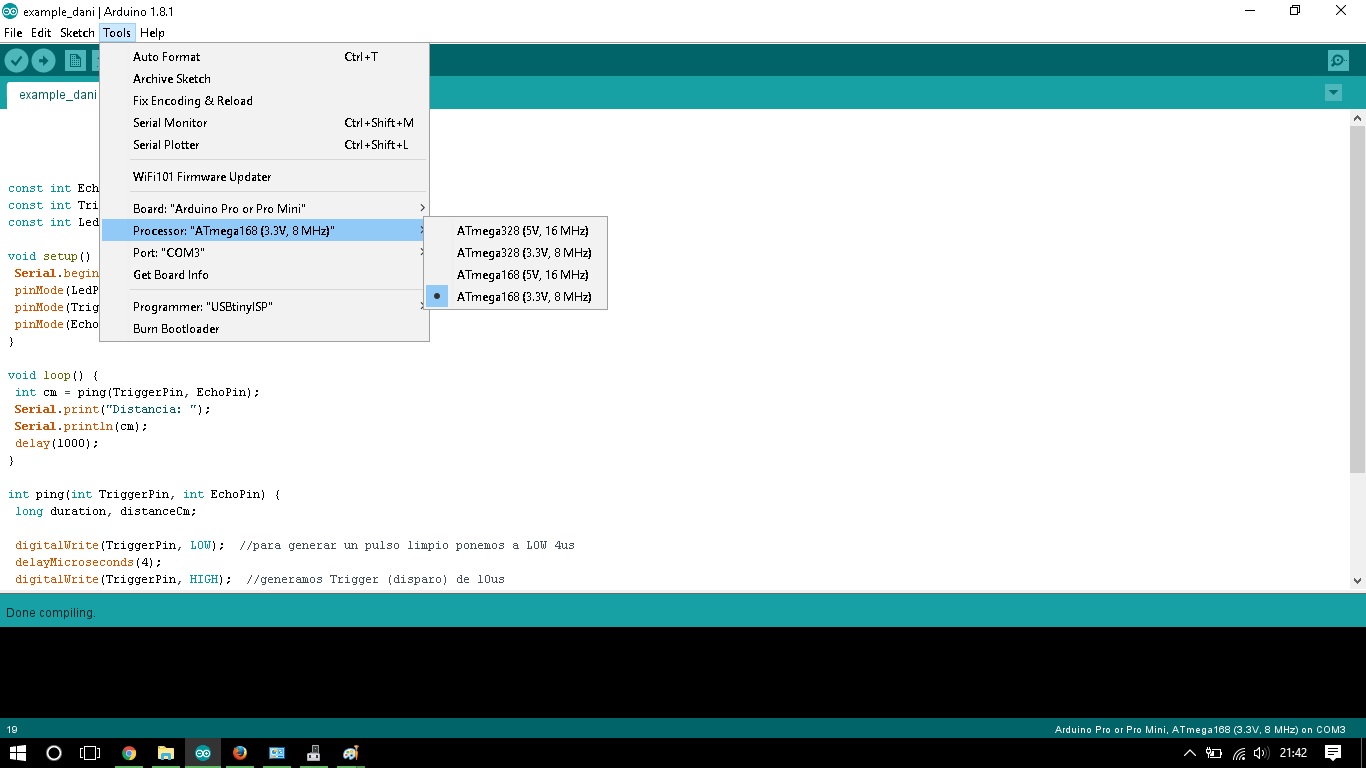Viewport: 1366px width, 768px height.
Task: Click the volume speaker tray icon
Action: point(1261,753)
